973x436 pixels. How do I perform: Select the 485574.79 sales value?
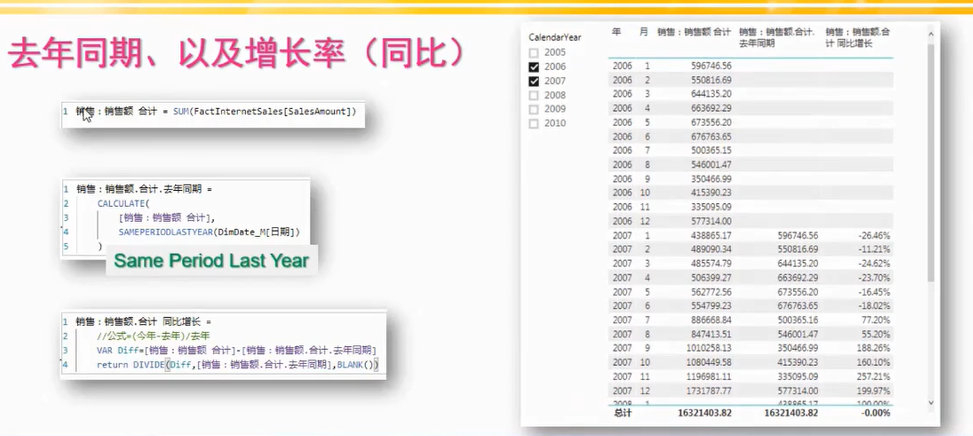[709, 264]
